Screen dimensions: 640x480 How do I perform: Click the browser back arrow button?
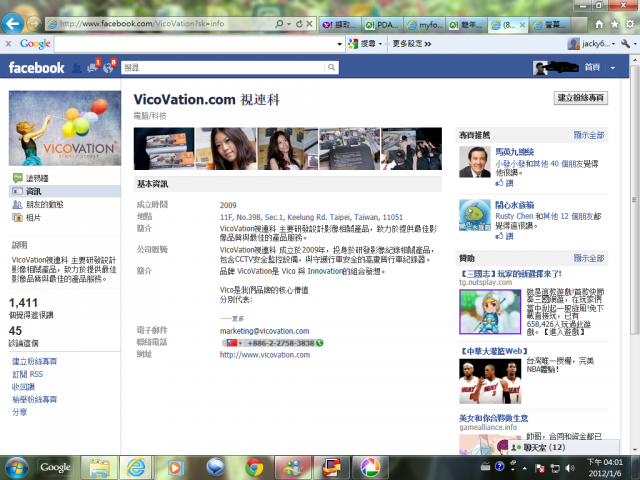tap(12, 24)
